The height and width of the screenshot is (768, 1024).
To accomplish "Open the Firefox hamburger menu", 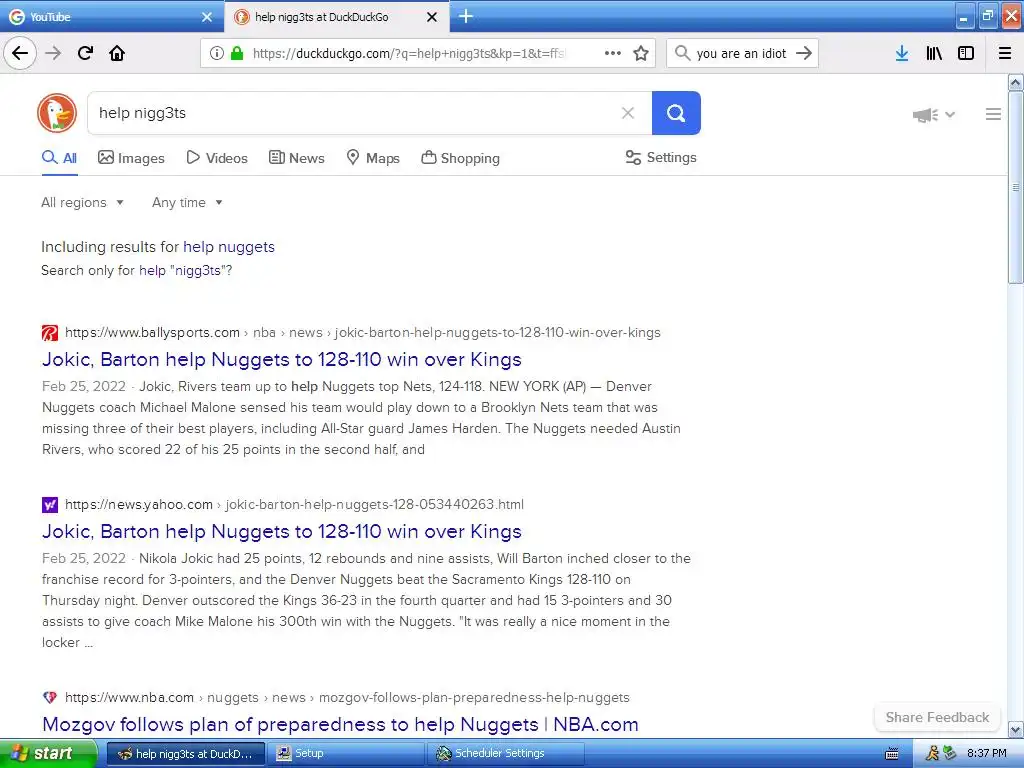I will [1005, 53].
